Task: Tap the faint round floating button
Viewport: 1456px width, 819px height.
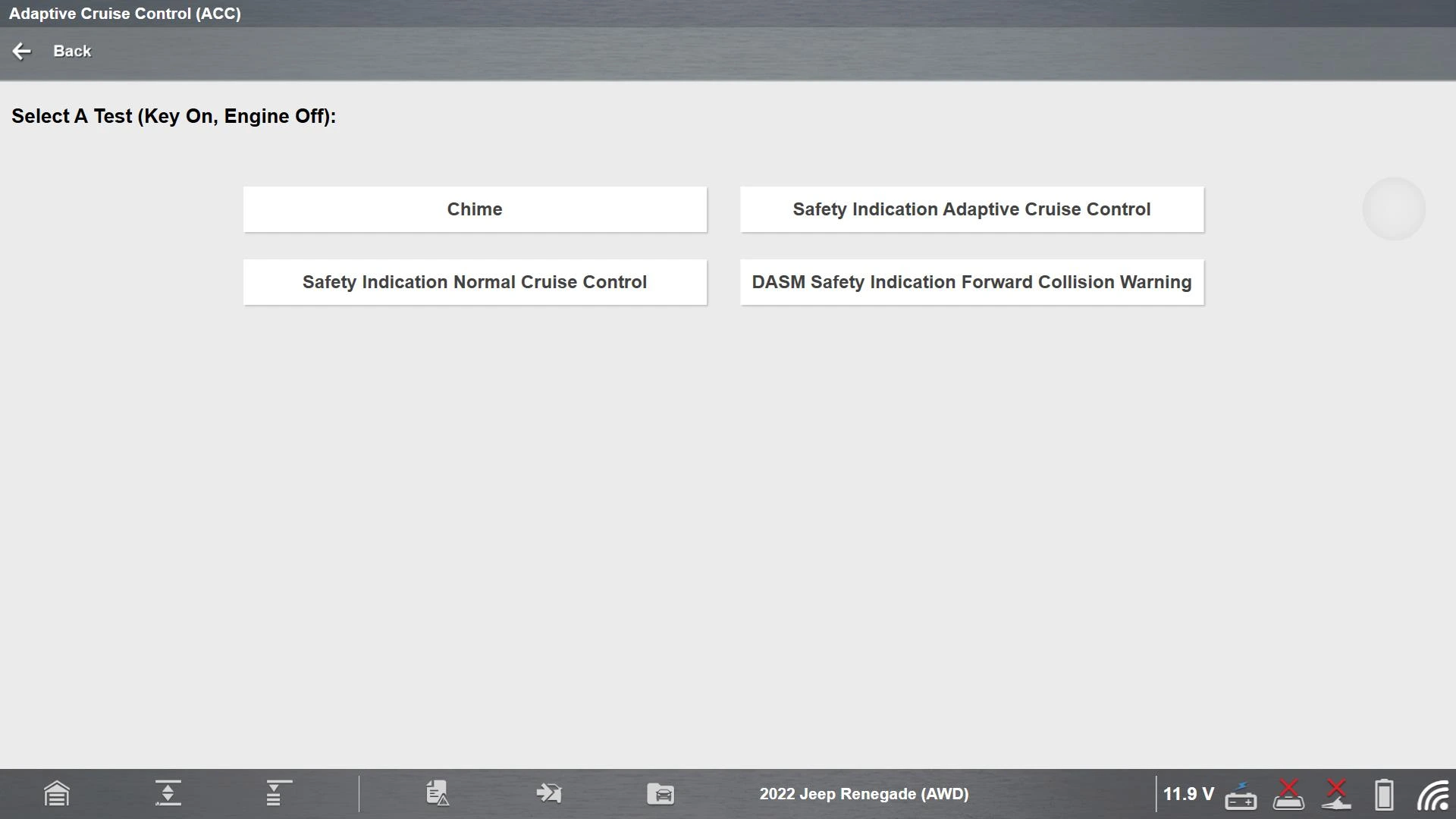Action: tap(1394, 209)
